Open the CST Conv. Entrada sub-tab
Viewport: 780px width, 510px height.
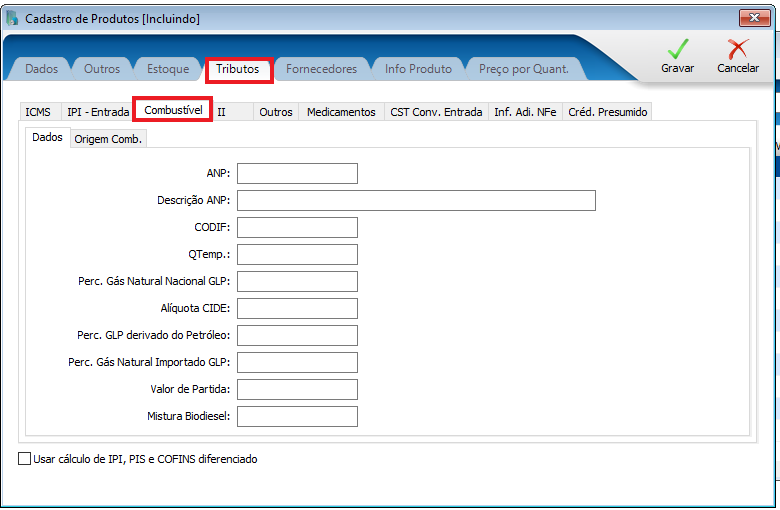[436, 112]
